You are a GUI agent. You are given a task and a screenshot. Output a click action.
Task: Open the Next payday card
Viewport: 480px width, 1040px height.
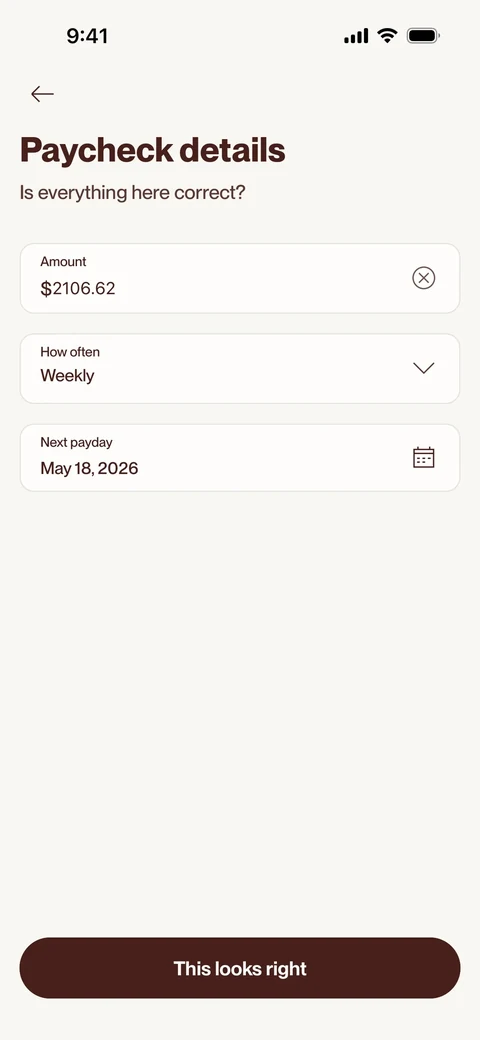pos(240,458)
